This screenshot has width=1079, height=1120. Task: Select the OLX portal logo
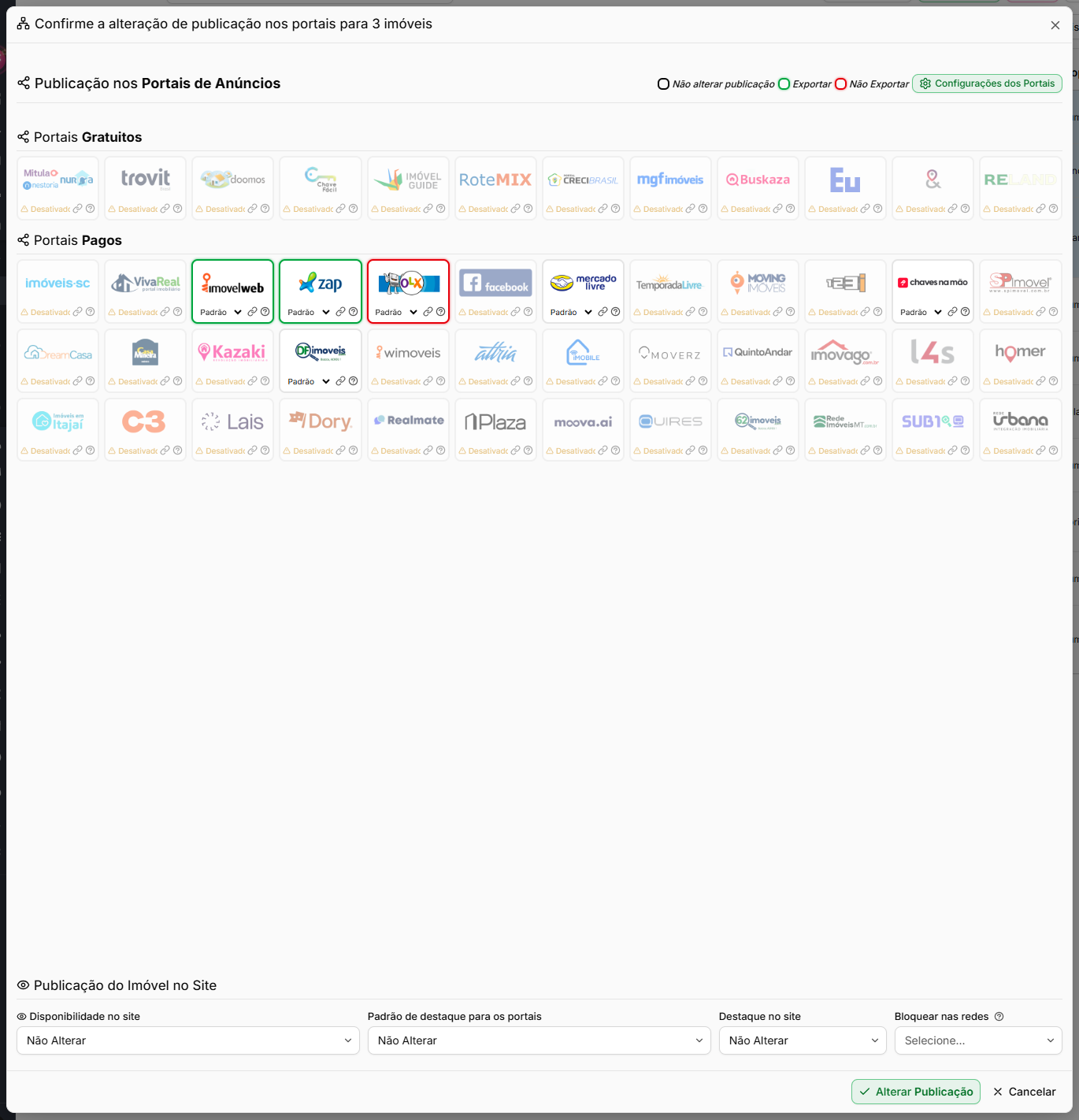(x=409, y=283)
